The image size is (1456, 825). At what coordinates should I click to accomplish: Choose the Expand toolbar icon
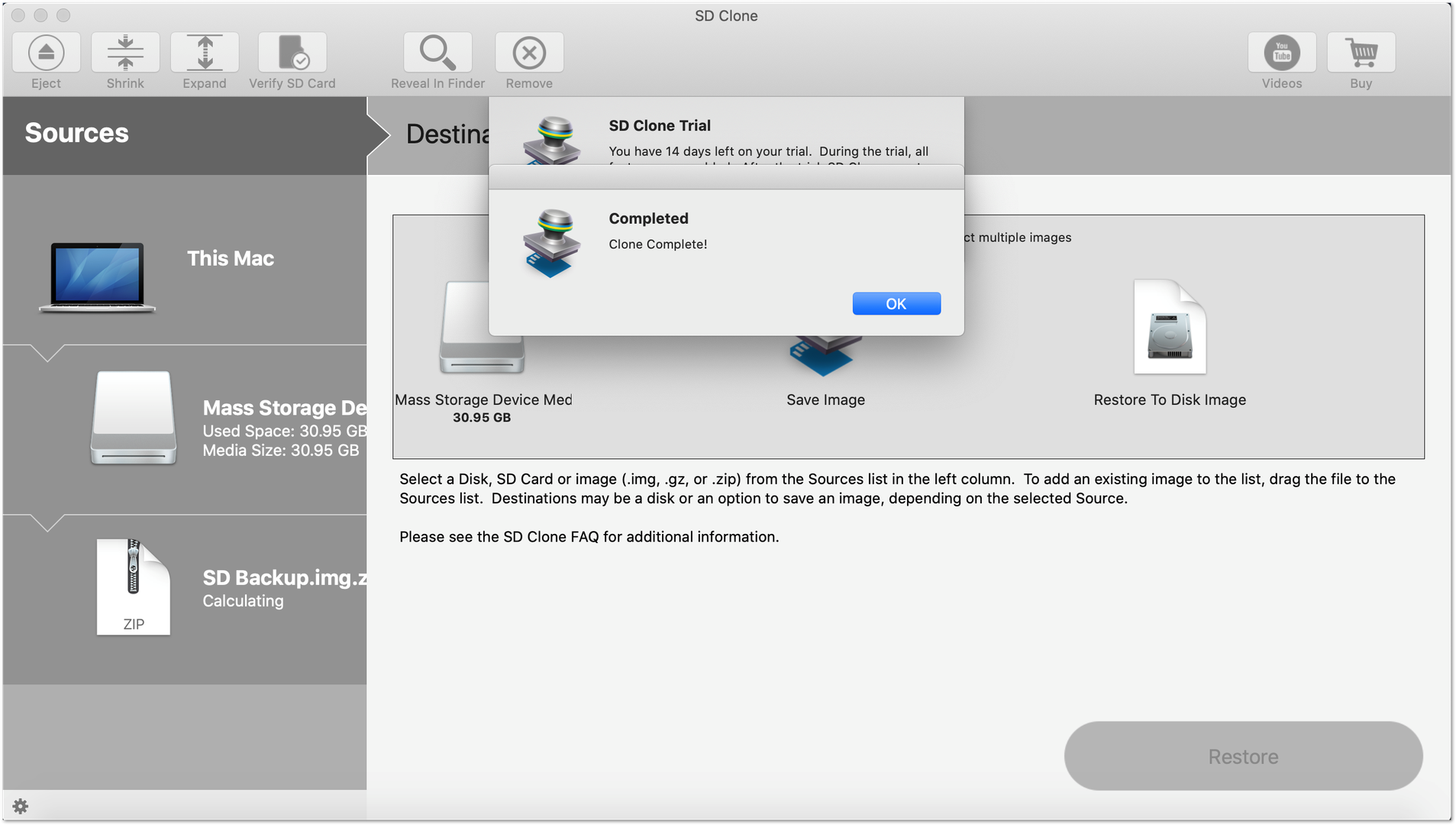[x=205, y=53]
